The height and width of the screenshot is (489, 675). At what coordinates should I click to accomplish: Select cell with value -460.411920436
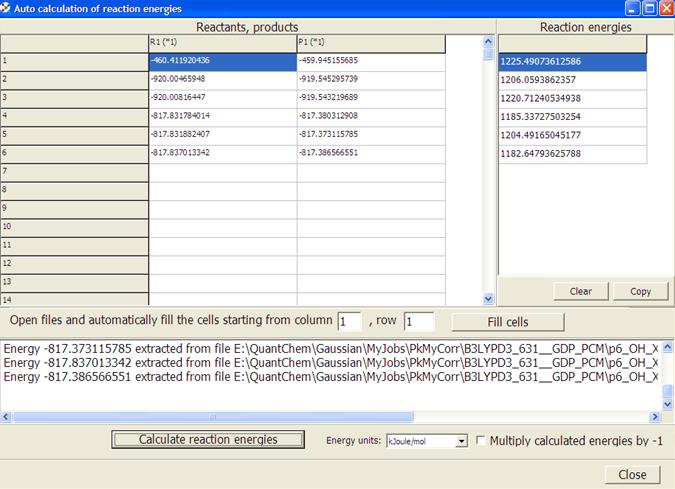222,60
